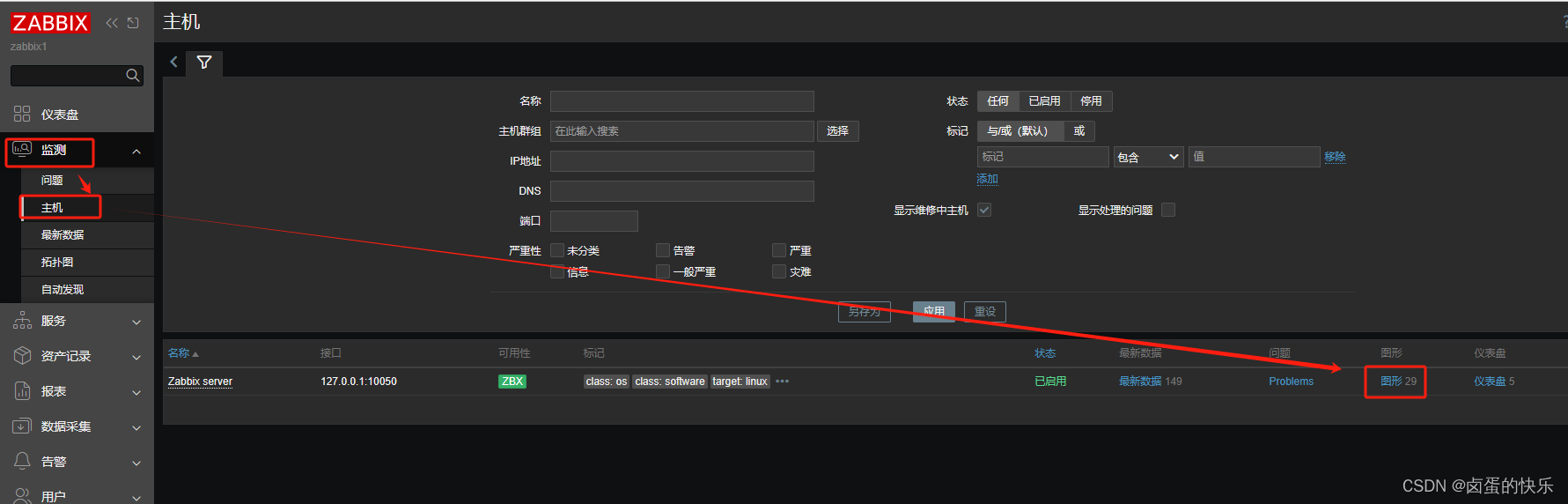This screenshot has height=504, width=1568.
Task: Check the 未分类 severity checkbox
Action: 557,250
